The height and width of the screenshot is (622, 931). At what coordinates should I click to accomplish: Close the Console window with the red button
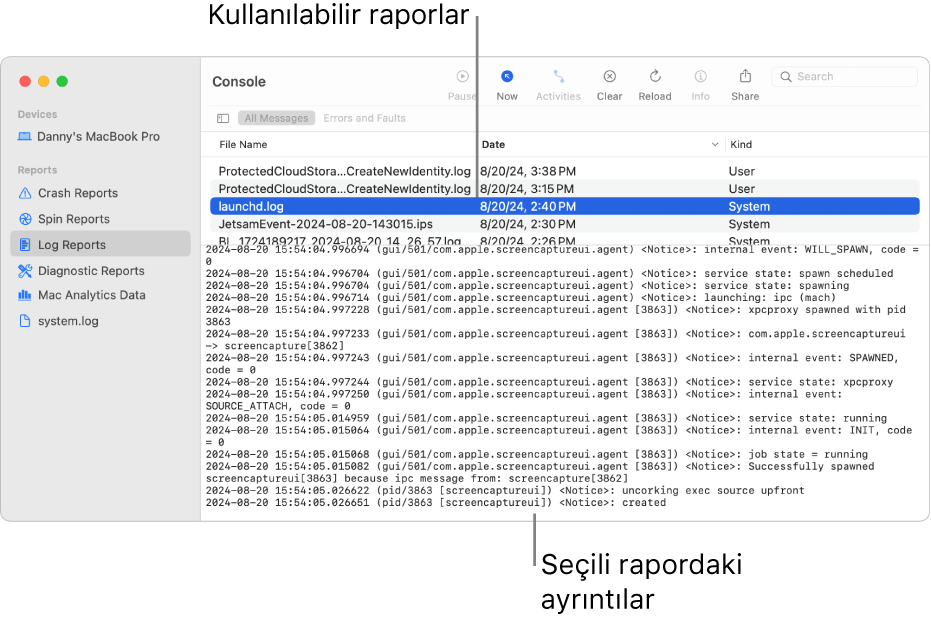click(x=25, y=81)
